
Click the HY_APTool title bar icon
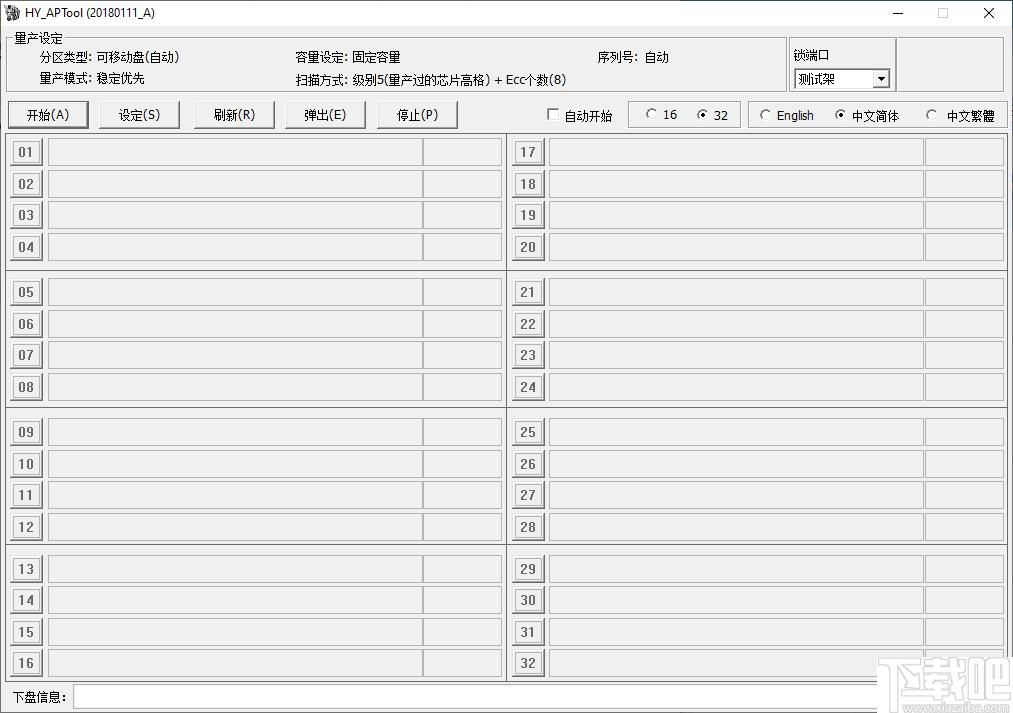coord(12,12)
